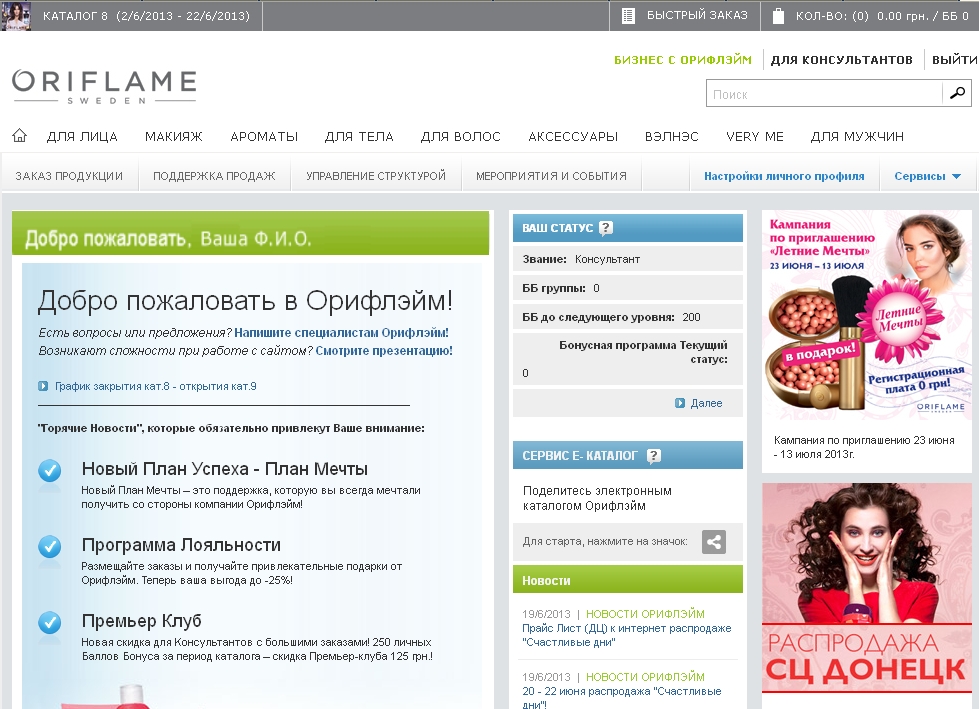Image resolution: width=979 pixels, height=709 pixels.
Task: Click ВЫЙТИ to log out
Action: click(x=955, y=60)
